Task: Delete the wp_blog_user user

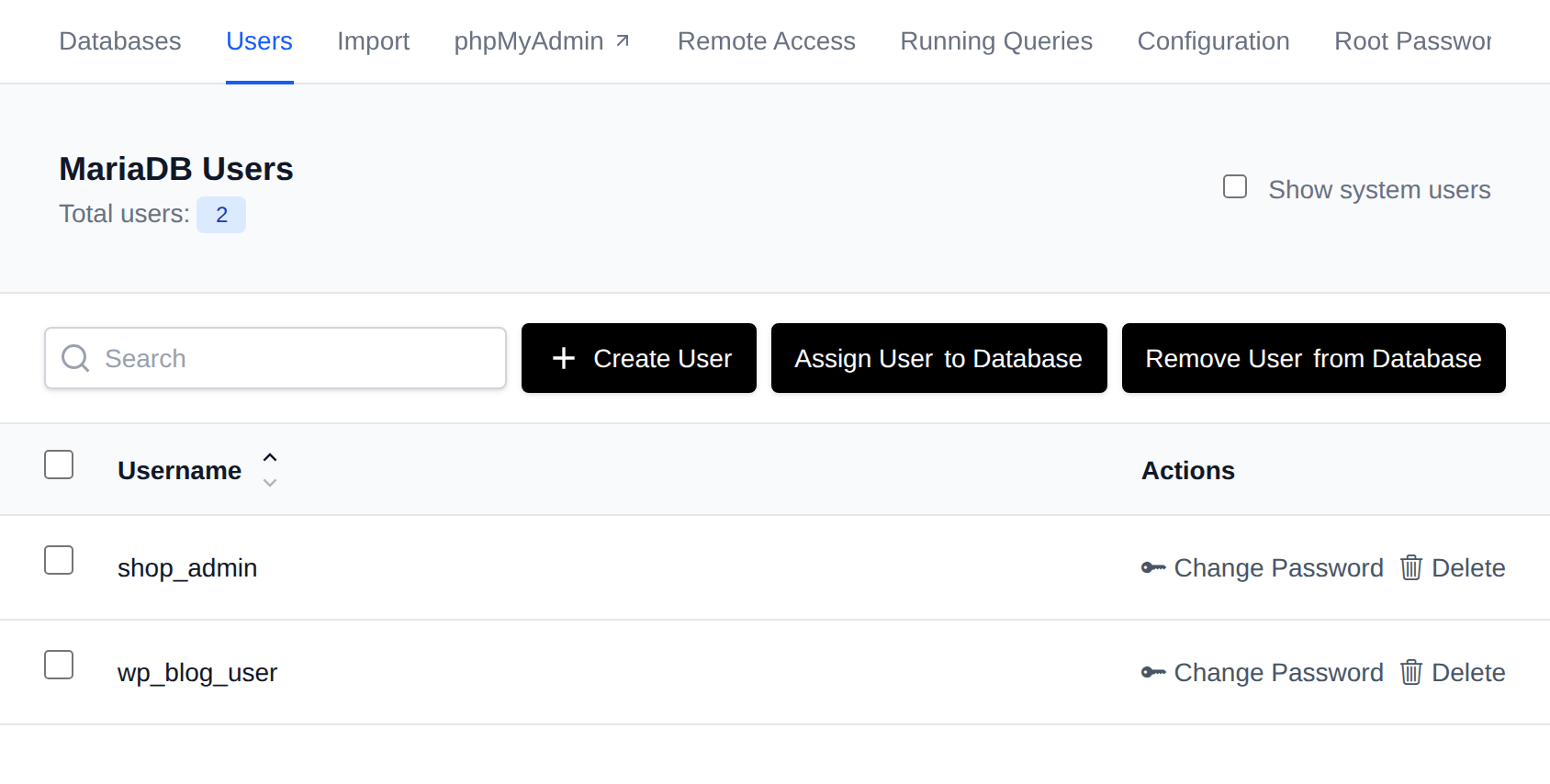Action: [1453, 673]
